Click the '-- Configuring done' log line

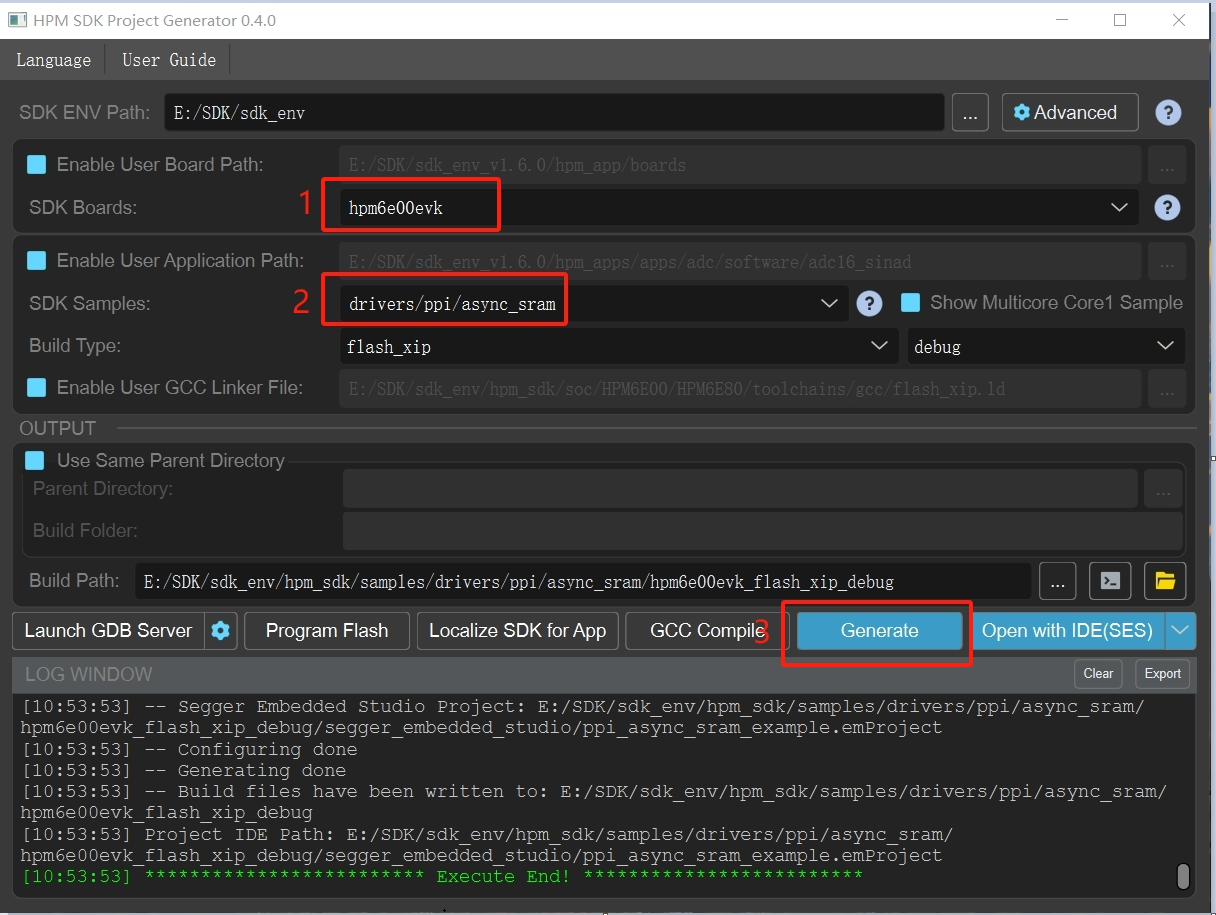[x=189, y=749]
